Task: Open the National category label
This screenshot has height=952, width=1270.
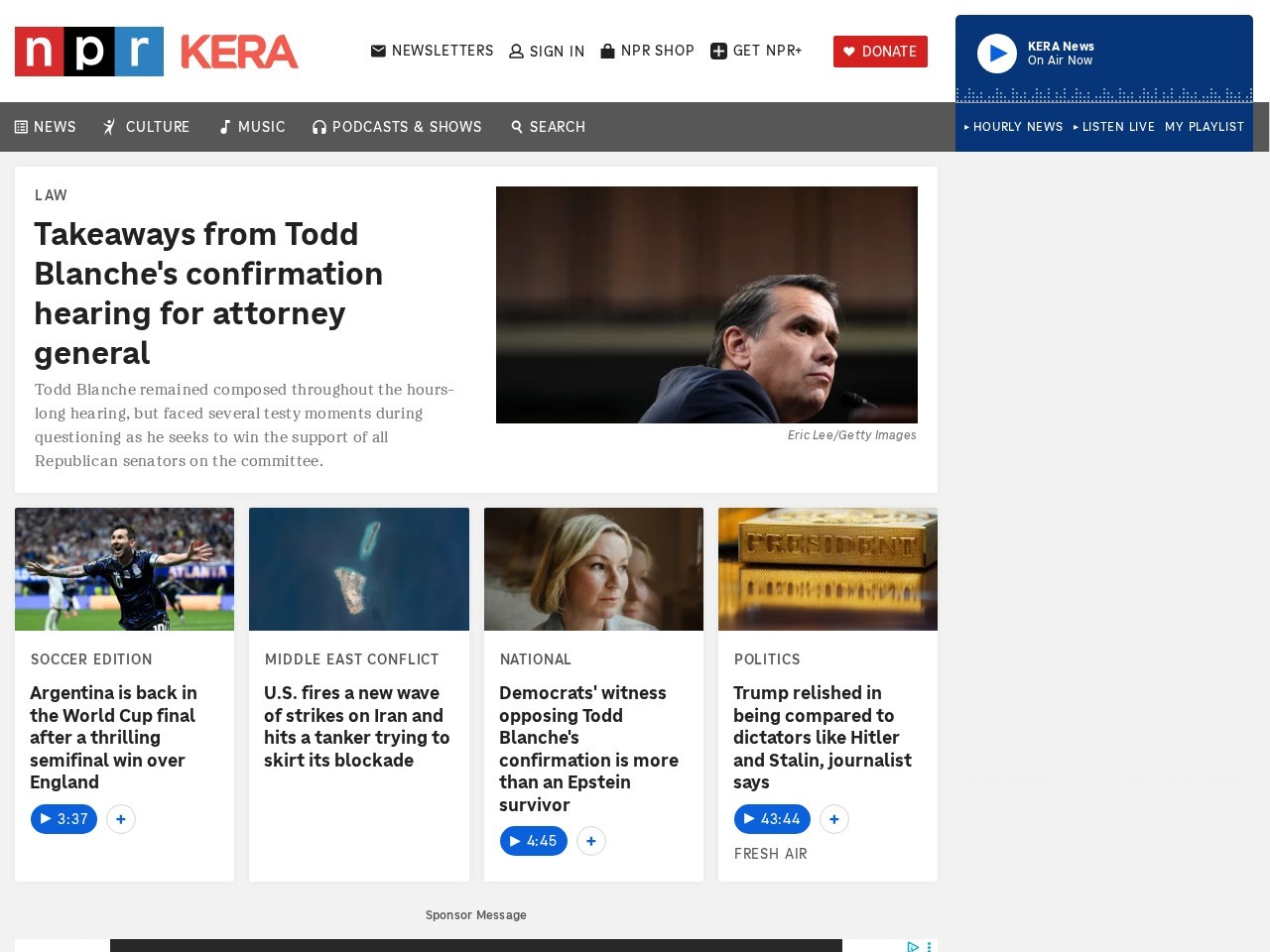Action: [536, 659]
